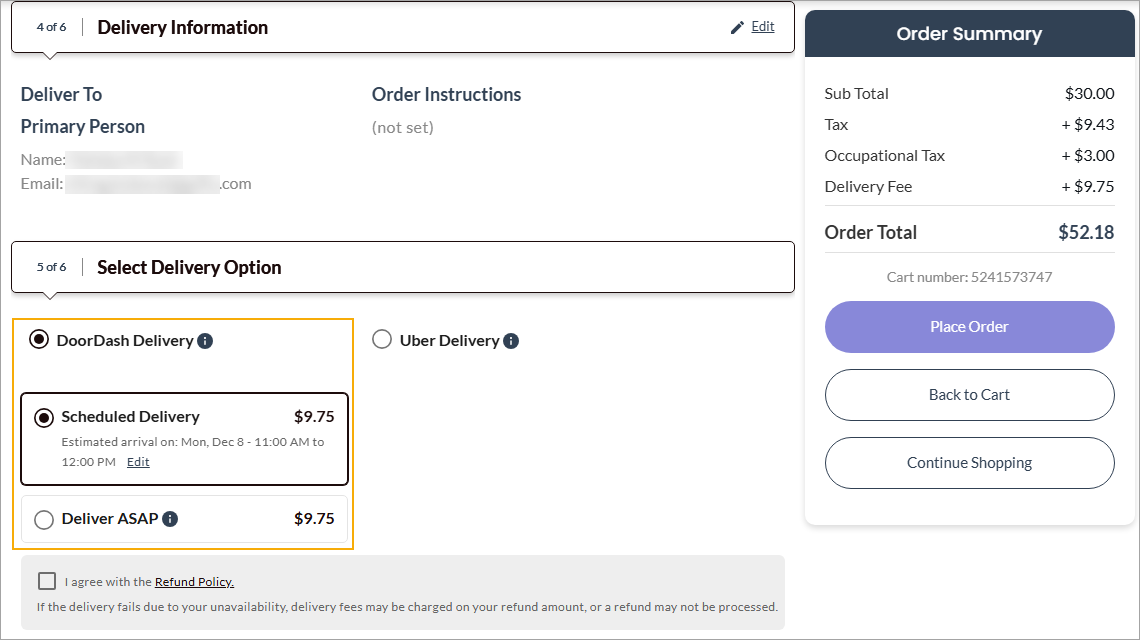Click info icon next to DoorDash Delivery
Image resolution: width=1140 pixels, height=640 pixels.
pos(205,341)
